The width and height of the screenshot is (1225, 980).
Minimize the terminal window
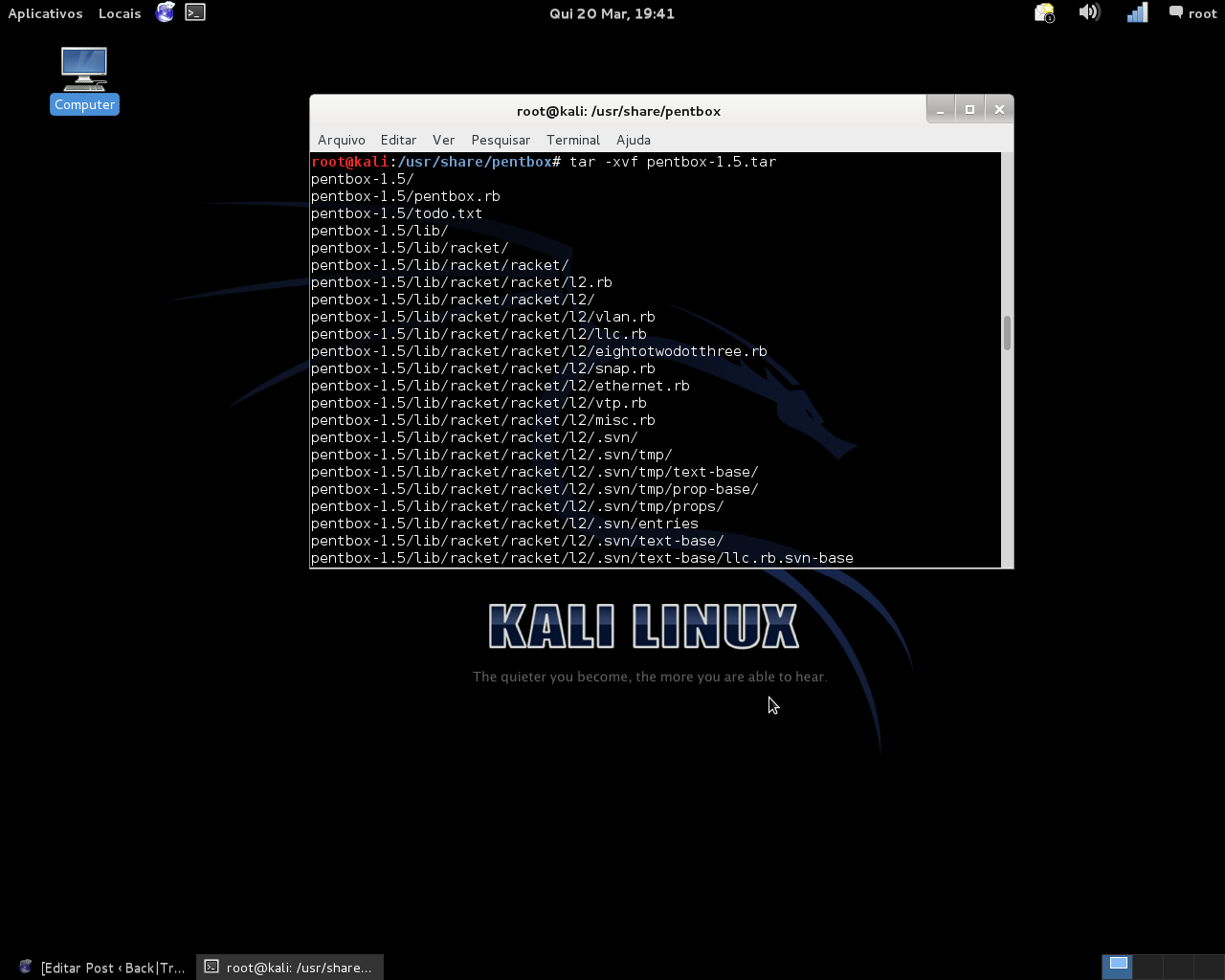[940, 110]
